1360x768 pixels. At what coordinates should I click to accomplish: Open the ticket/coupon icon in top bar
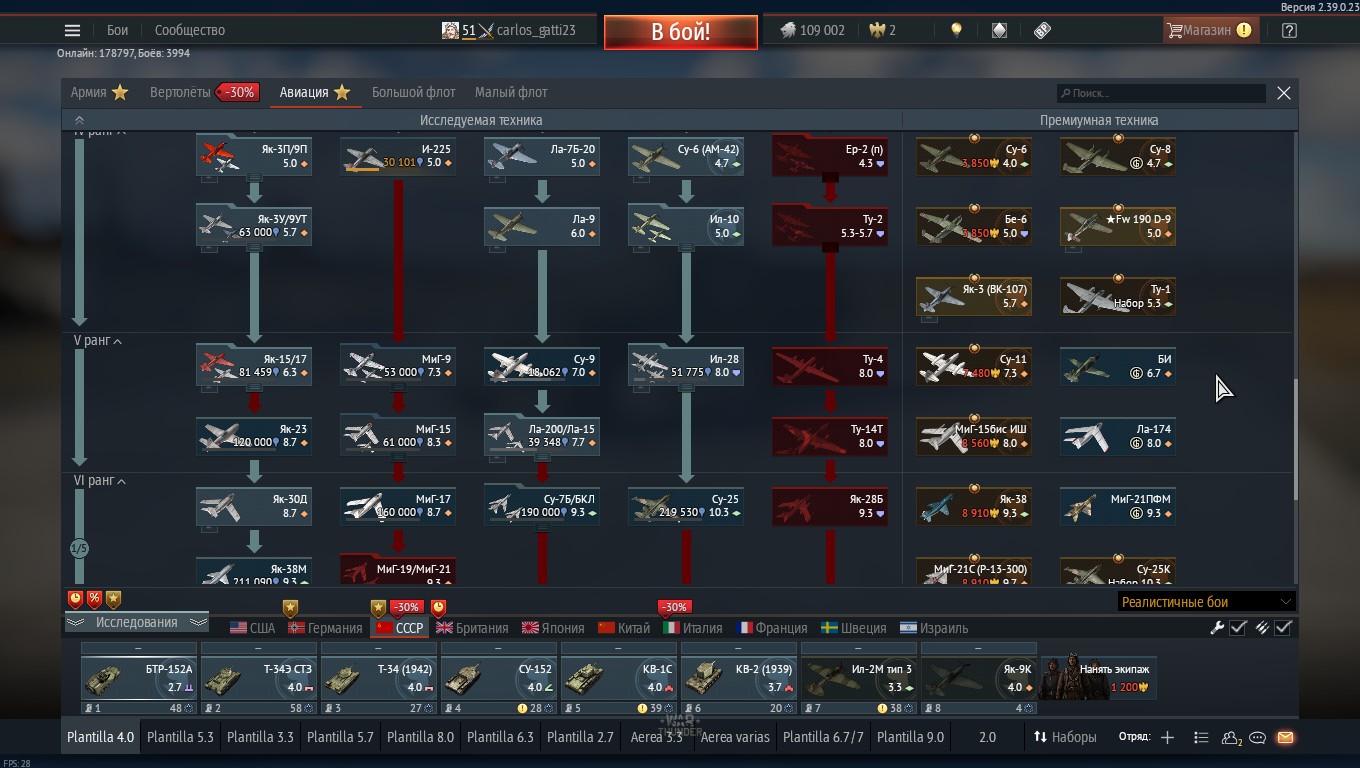click(1042, 30)
